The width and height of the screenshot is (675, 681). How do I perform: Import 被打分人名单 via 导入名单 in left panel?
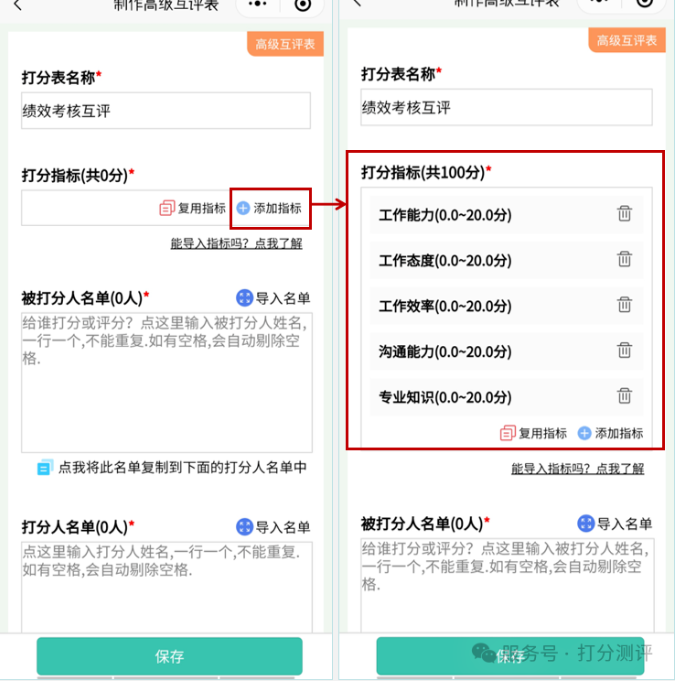pos(273,298)
